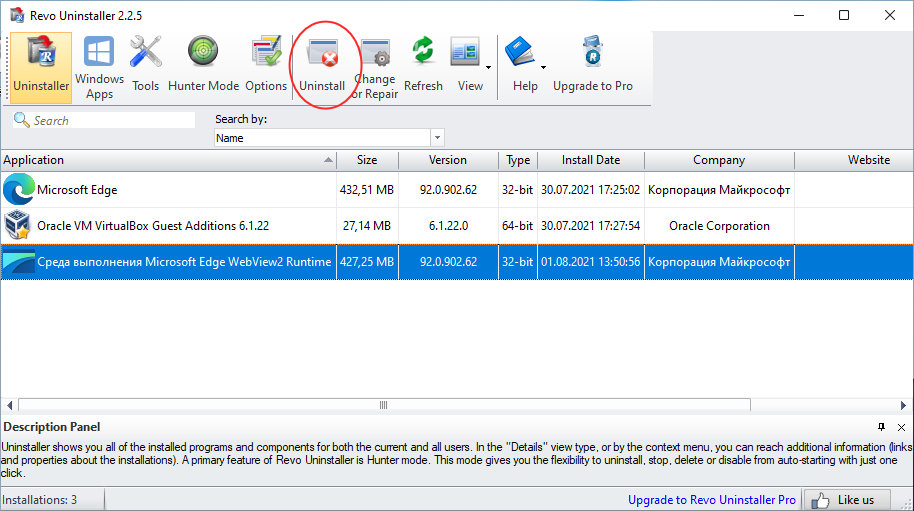Activate Hunter Mode target icon
The width and height of the screenshot is (914, 511).
tap(203, 66)
